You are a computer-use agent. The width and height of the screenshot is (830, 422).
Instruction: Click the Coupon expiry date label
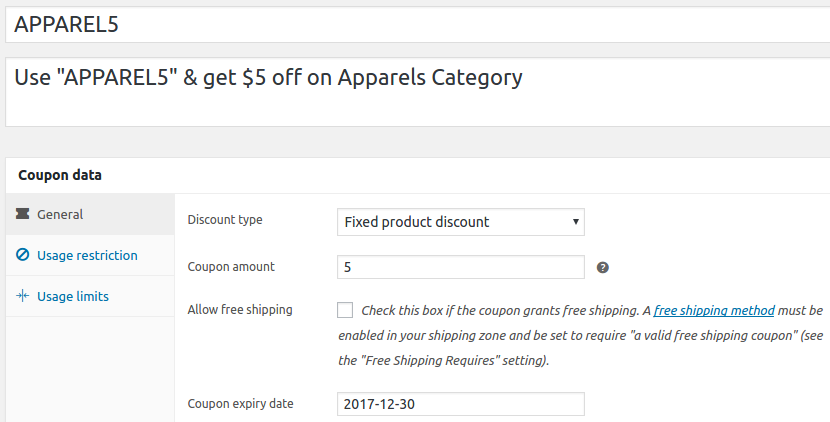tap(240, 404)
